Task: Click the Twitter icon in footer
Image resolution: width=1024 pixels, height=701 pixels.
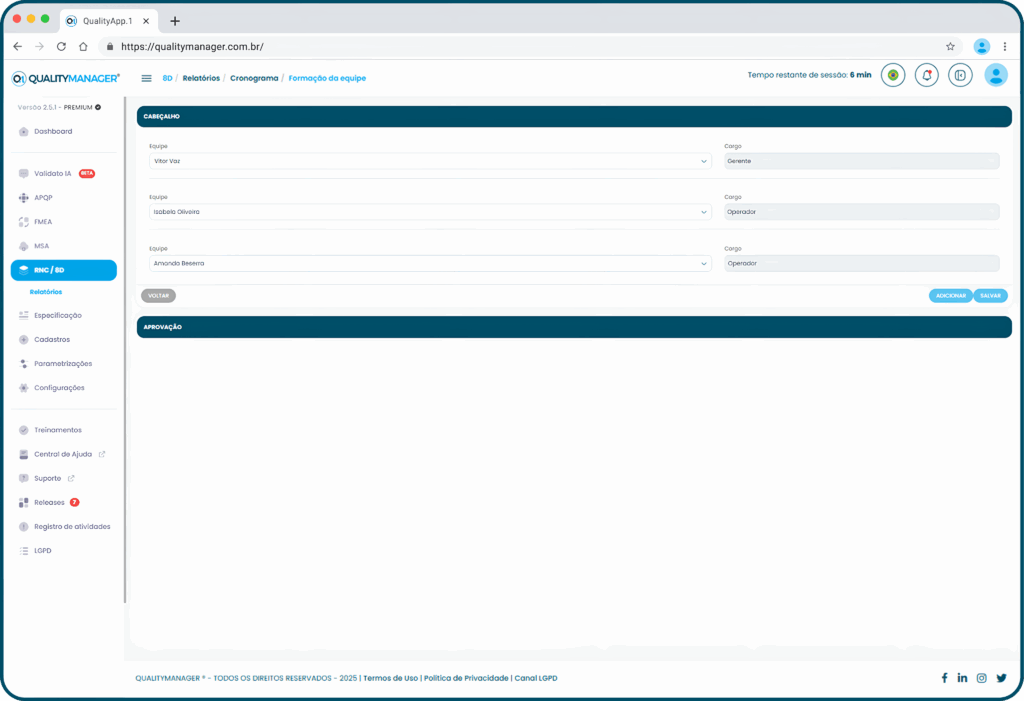Action: coord(1001,678)
